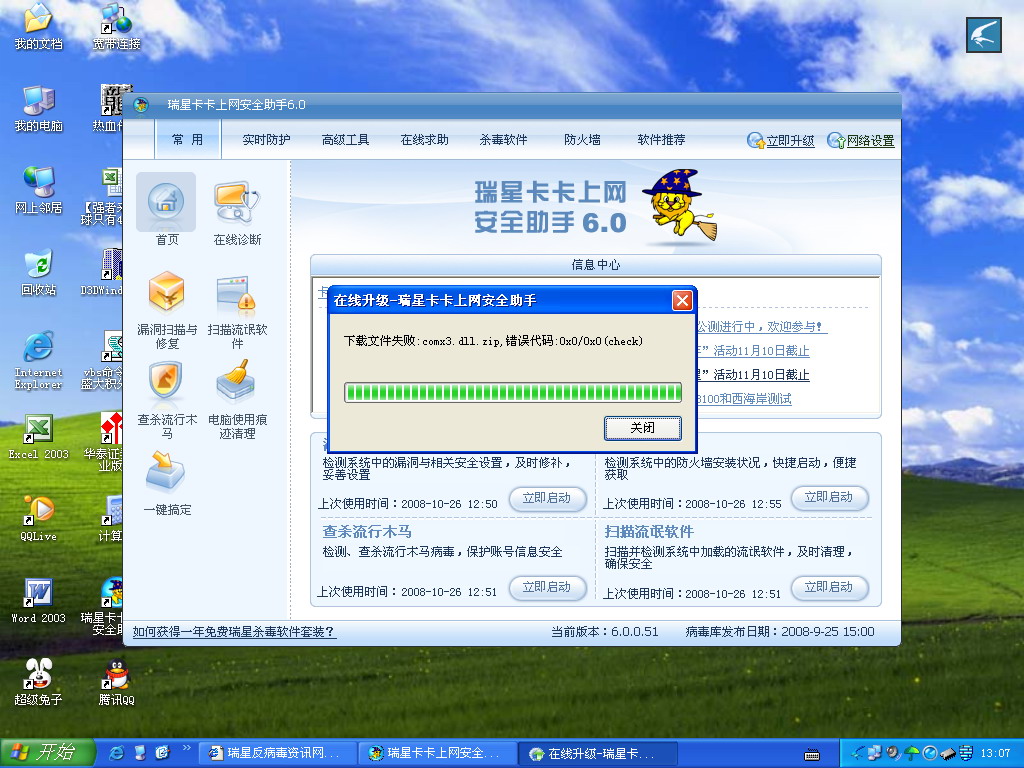Open 宽带连接 desktop shortcut

click(x=116, y=27)
